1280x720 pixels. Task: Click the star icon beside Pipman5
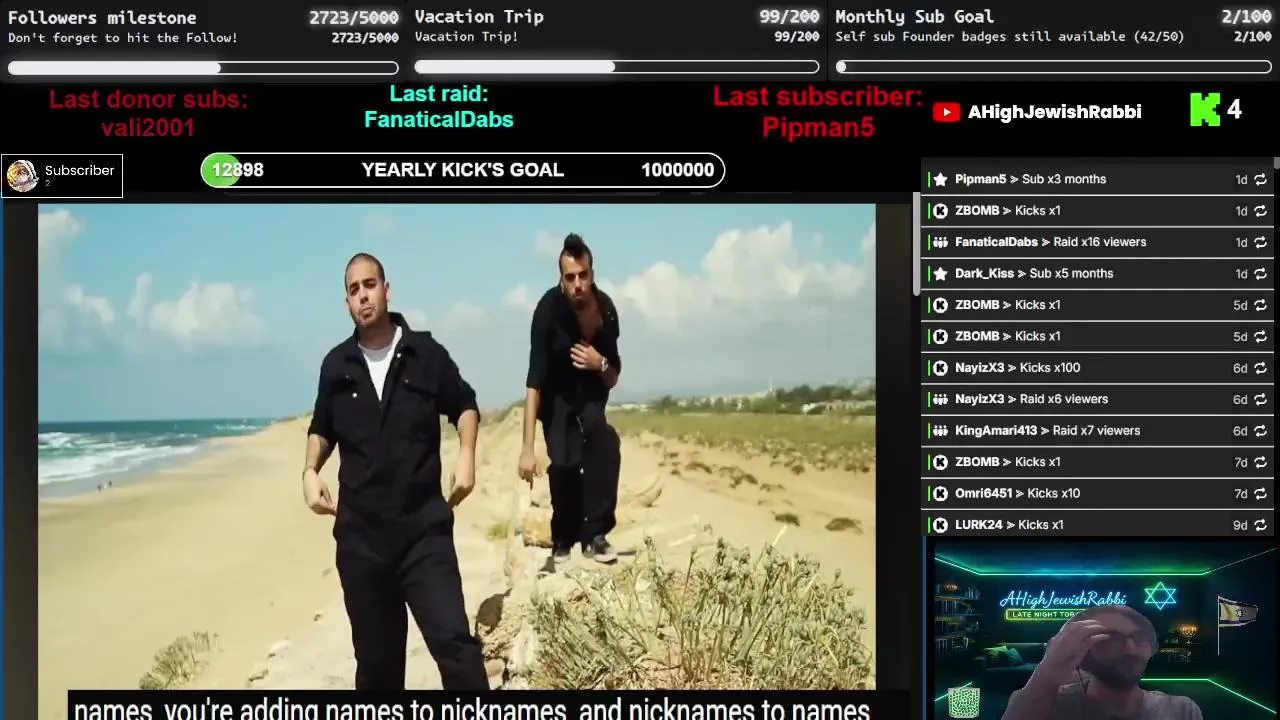pos(940,180)
